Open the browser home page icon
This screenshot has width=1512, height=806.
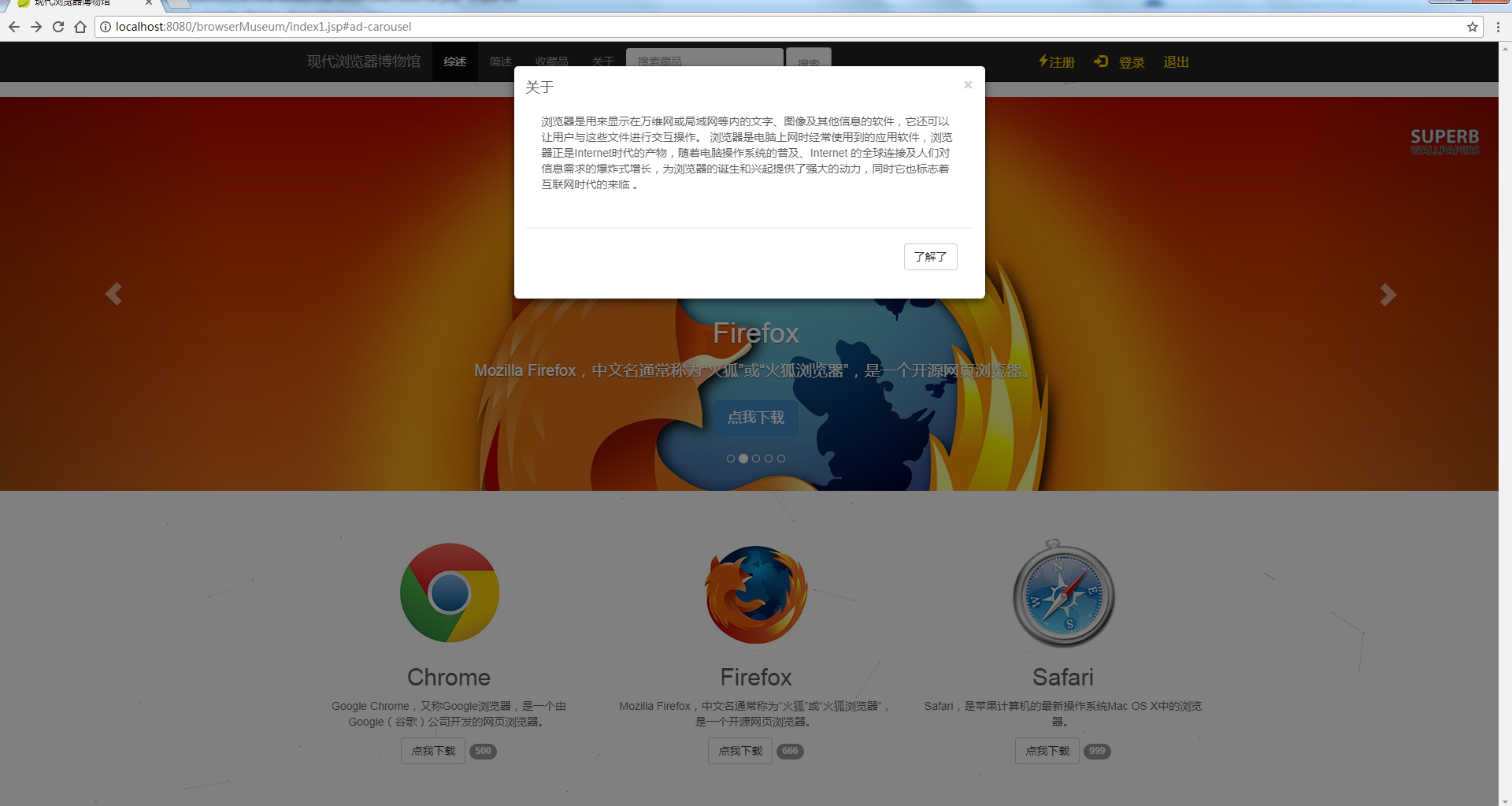pyautogui.click(x=80, y=27)
